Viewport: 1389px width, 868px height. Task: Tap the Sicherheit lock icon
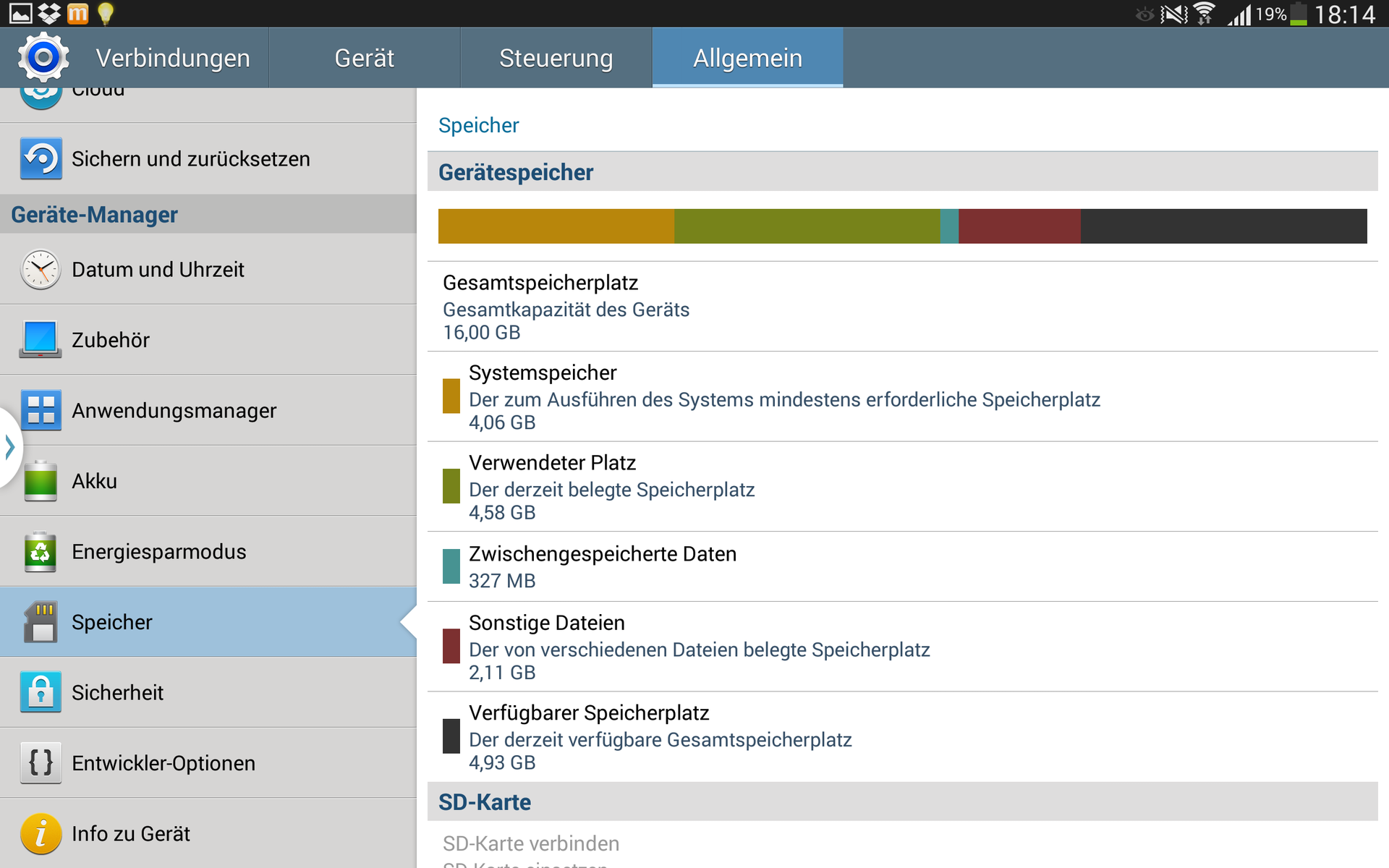(x=41, y=692)
